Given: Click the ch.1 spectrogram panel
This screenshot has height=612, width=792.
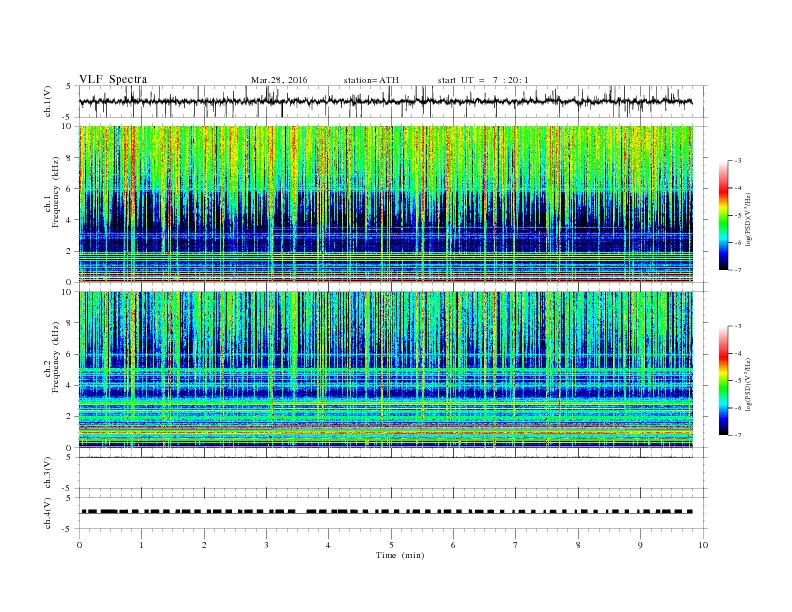Looking at the screenshot, I should (x=386, y=204).
